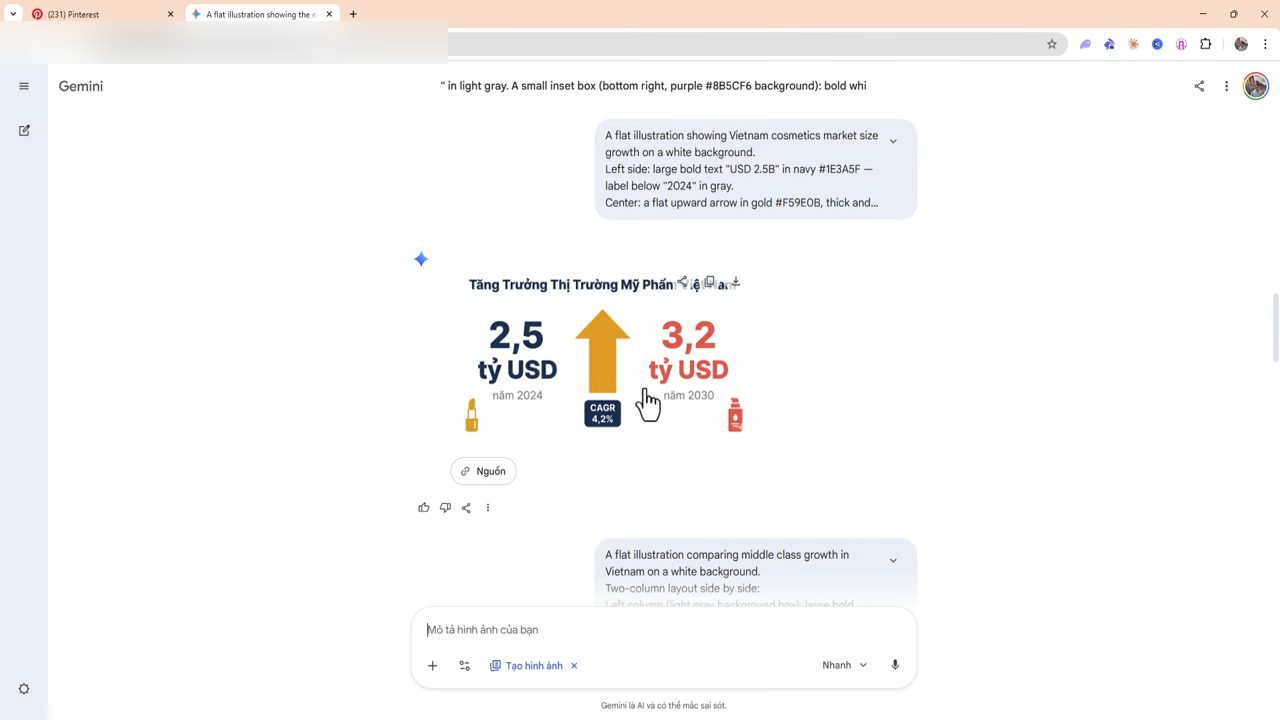The height and width of the screenshot is (720, 1280).
Task: Expand the middle class growth prompt
Action: 893,560
